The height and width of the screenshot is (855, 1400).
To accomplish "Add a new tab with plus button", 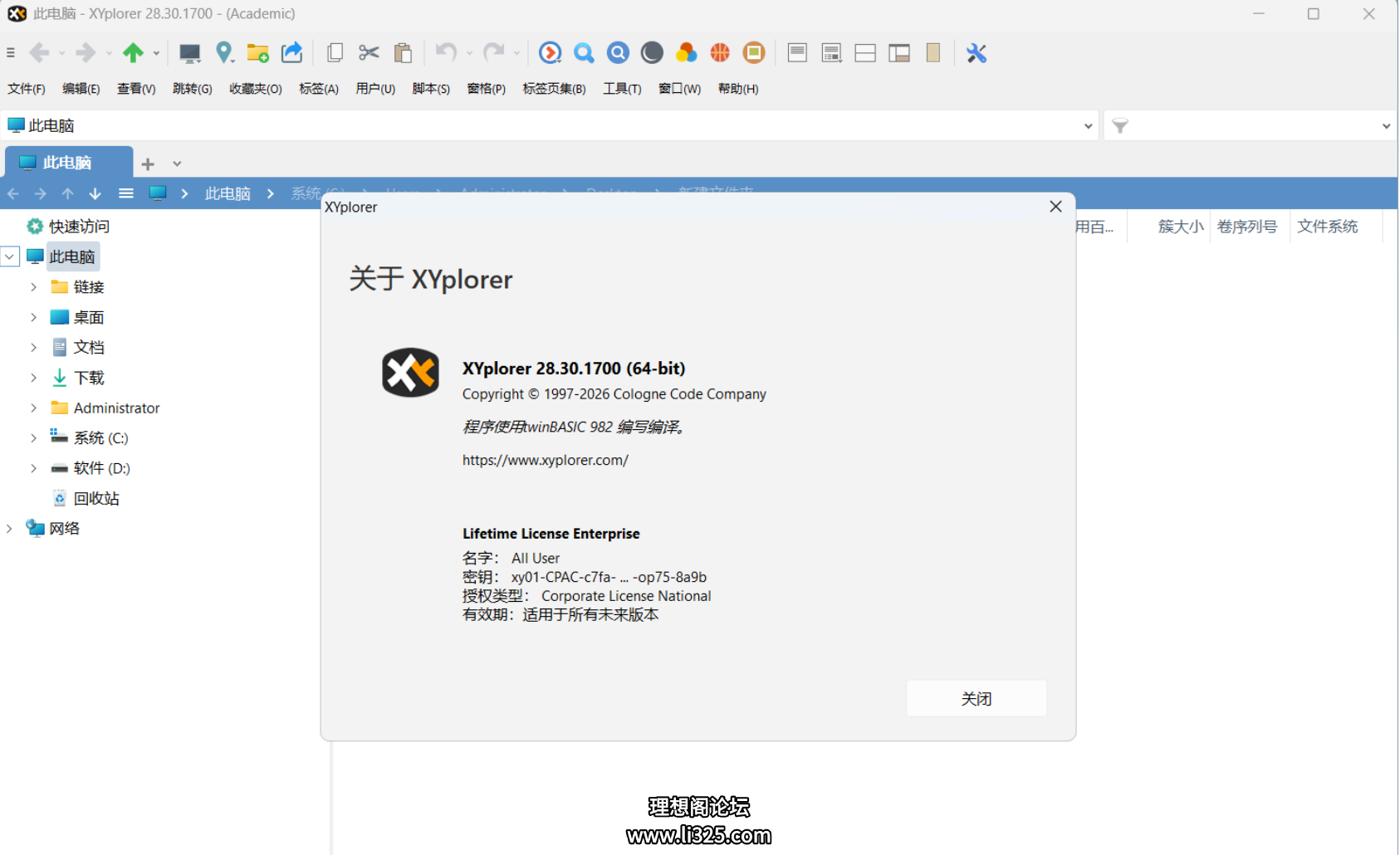I will point(148,164).
